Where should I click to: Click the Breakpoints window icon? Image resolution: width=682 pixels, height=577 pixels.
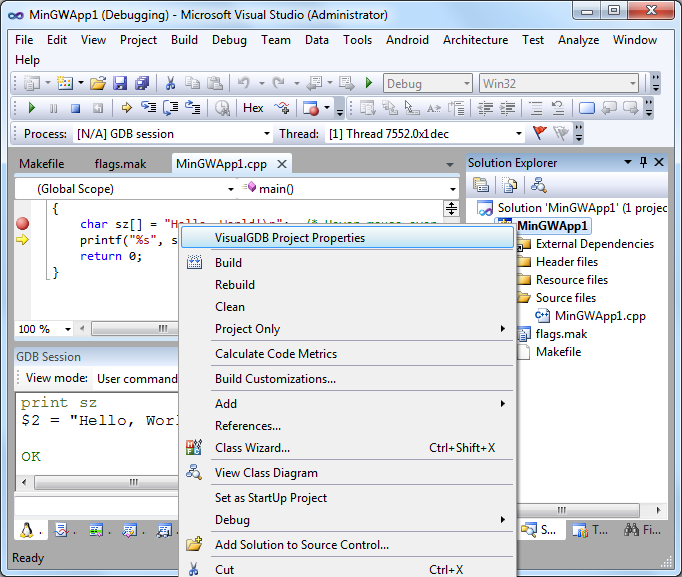click(311, 108)
